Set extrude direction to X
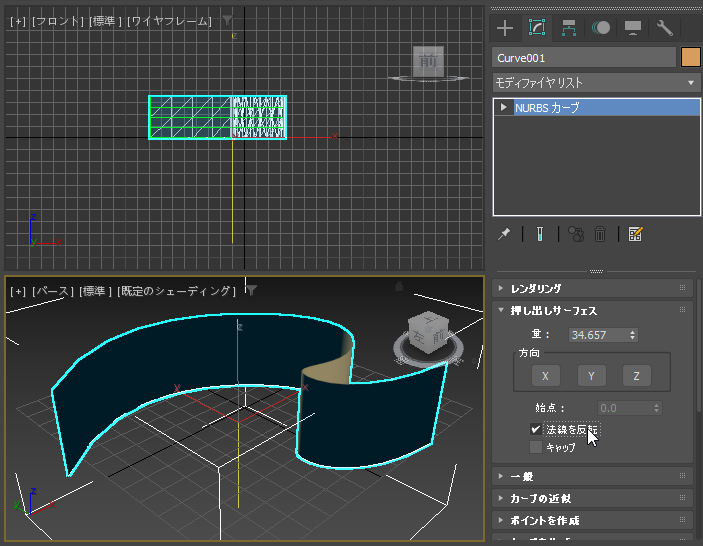 tap(546, 376)
